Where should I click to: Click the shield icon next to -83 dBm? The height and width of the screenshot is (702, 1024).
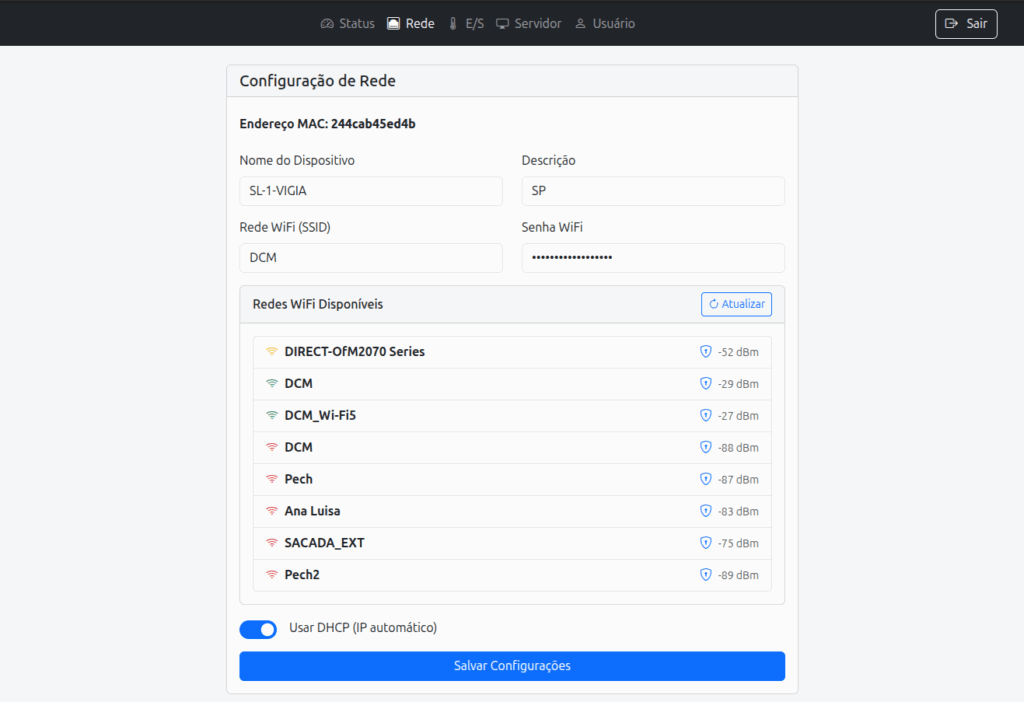click(x=705, y=511)
